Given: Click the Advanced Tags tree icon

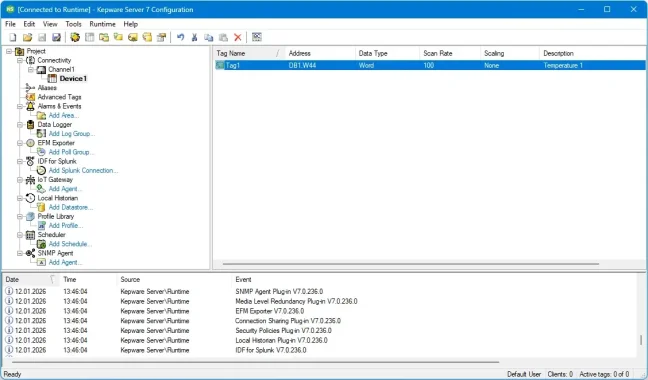Looking at the screenshot, I should click(x=30, y=97).
